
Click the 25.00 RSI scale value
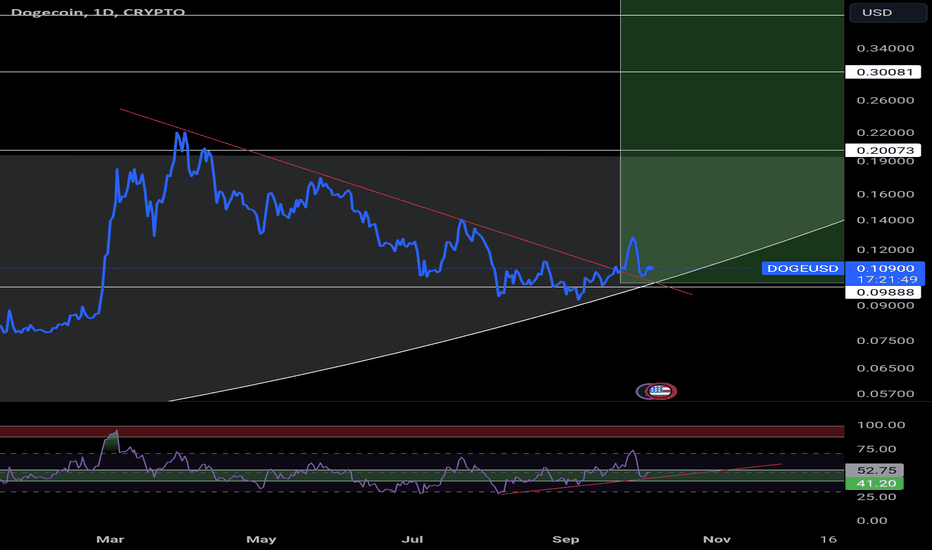876,496
